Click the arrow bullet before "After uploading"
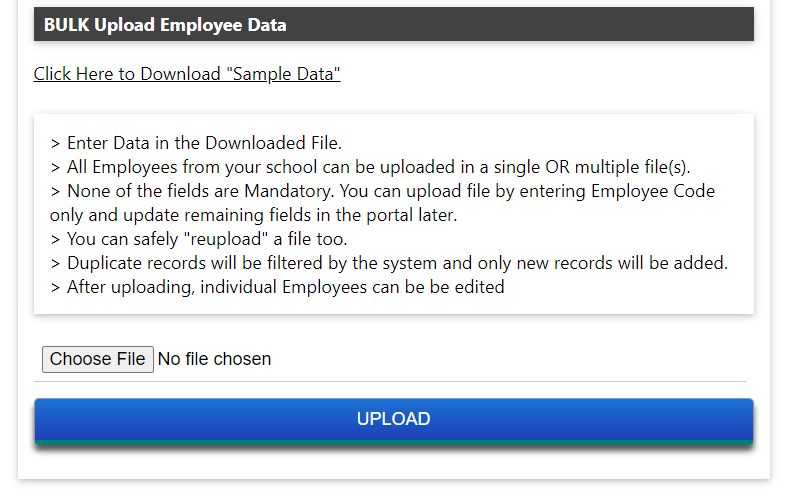 [x=55, y=288]
